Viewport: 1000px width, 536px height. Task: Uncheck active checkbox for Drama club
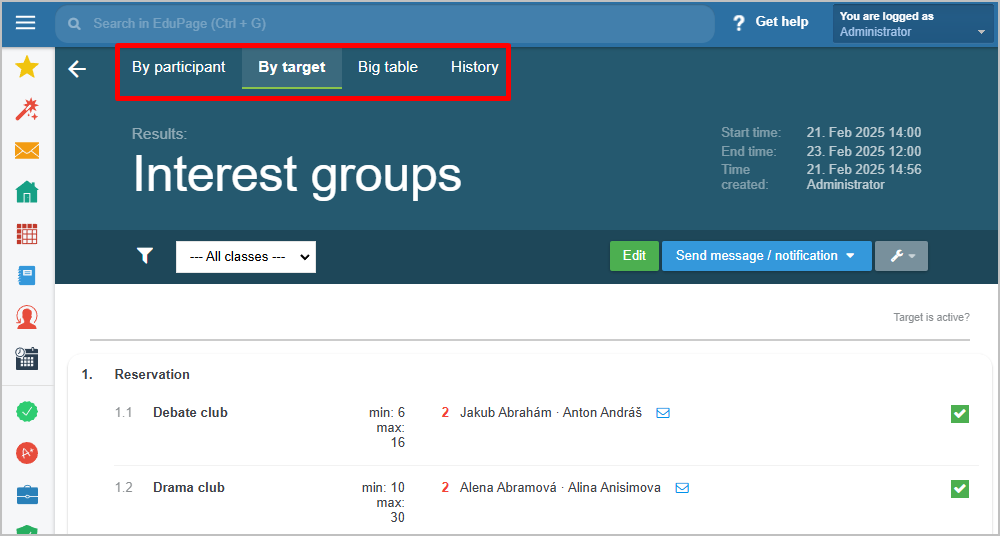click(959, 489)
